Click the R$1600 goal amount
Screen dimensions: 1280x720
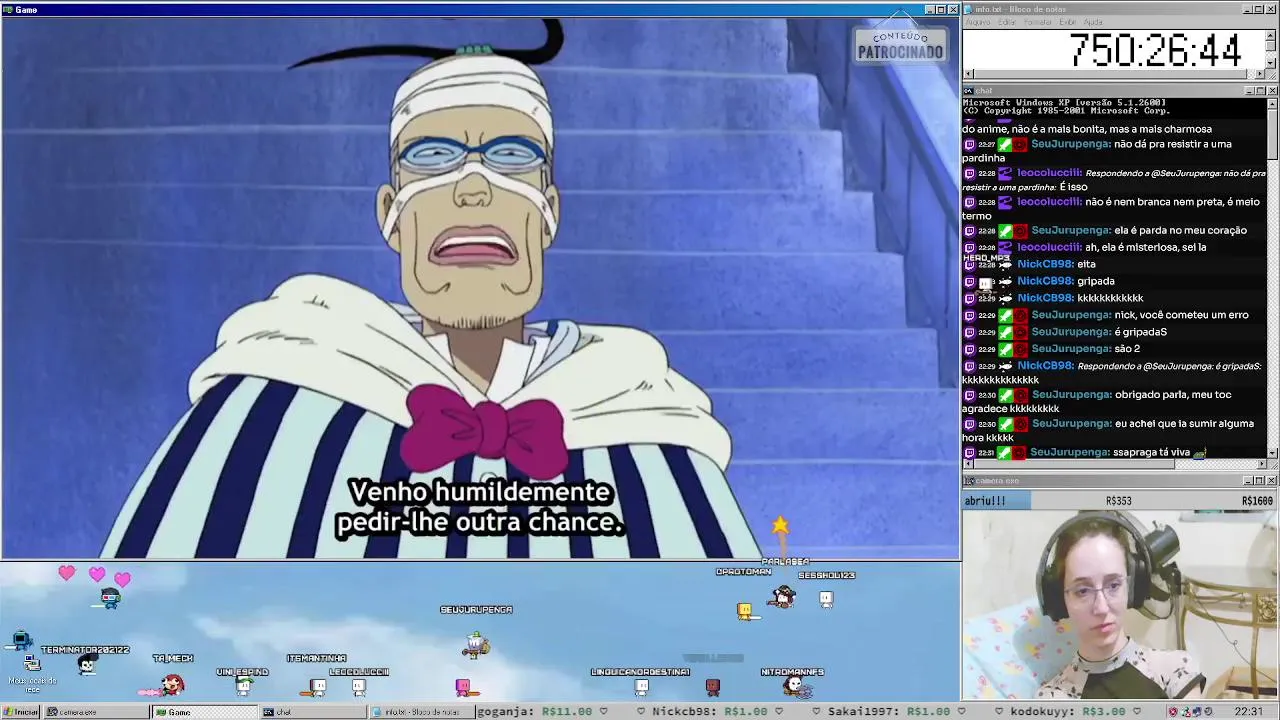pos(1257,501)
